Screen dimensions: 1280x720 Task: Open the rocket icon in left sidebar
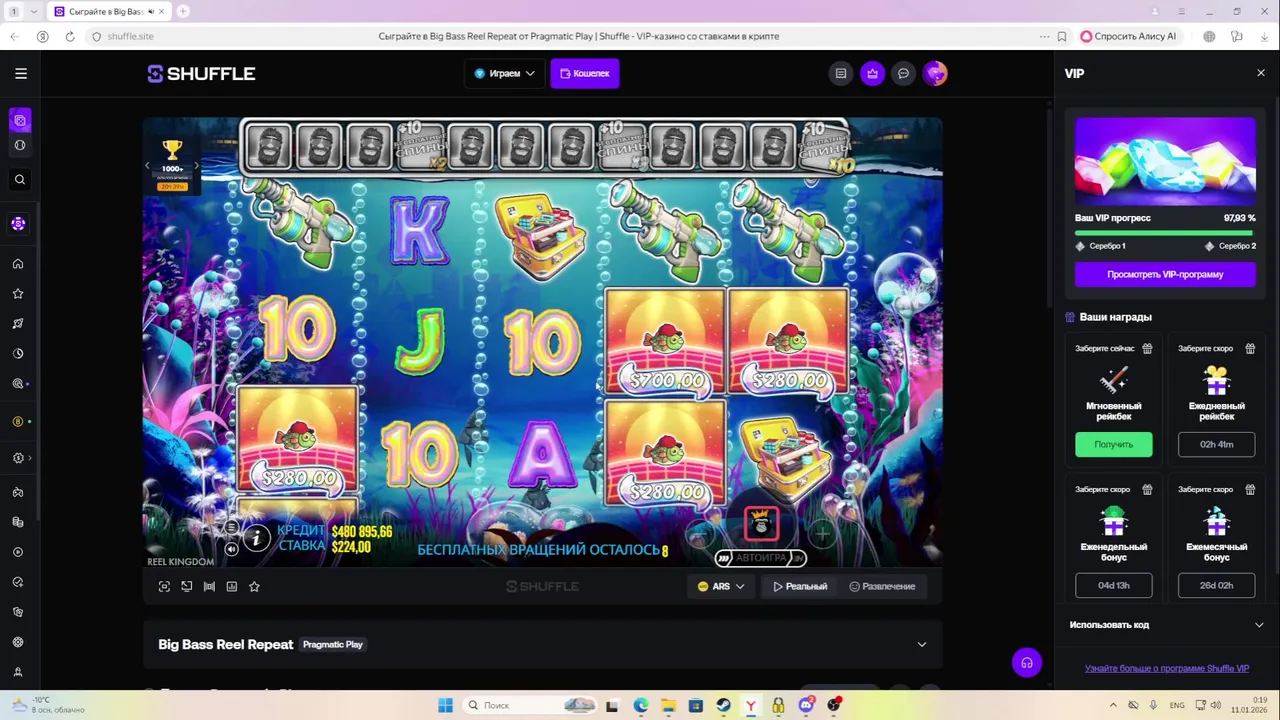[x=18, y=324]
